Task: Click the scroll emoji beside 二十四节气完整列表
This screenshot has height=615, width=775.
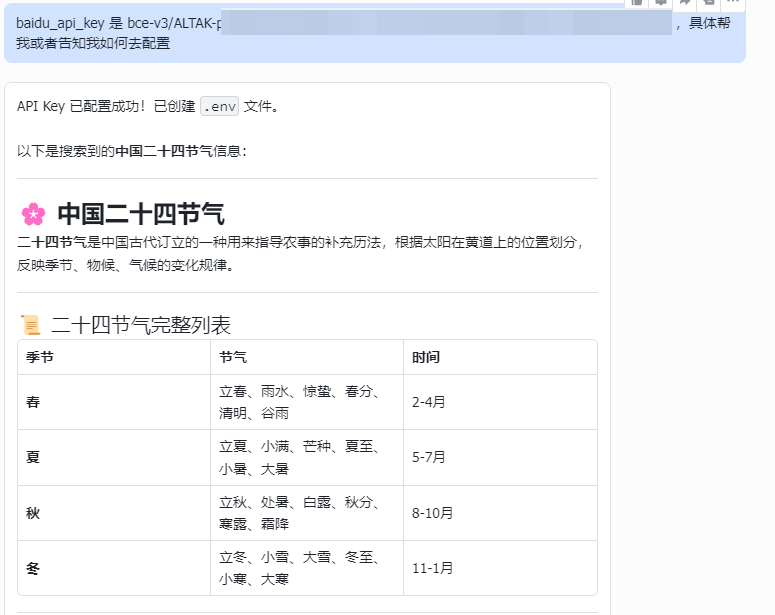Action: coord(31,325)
